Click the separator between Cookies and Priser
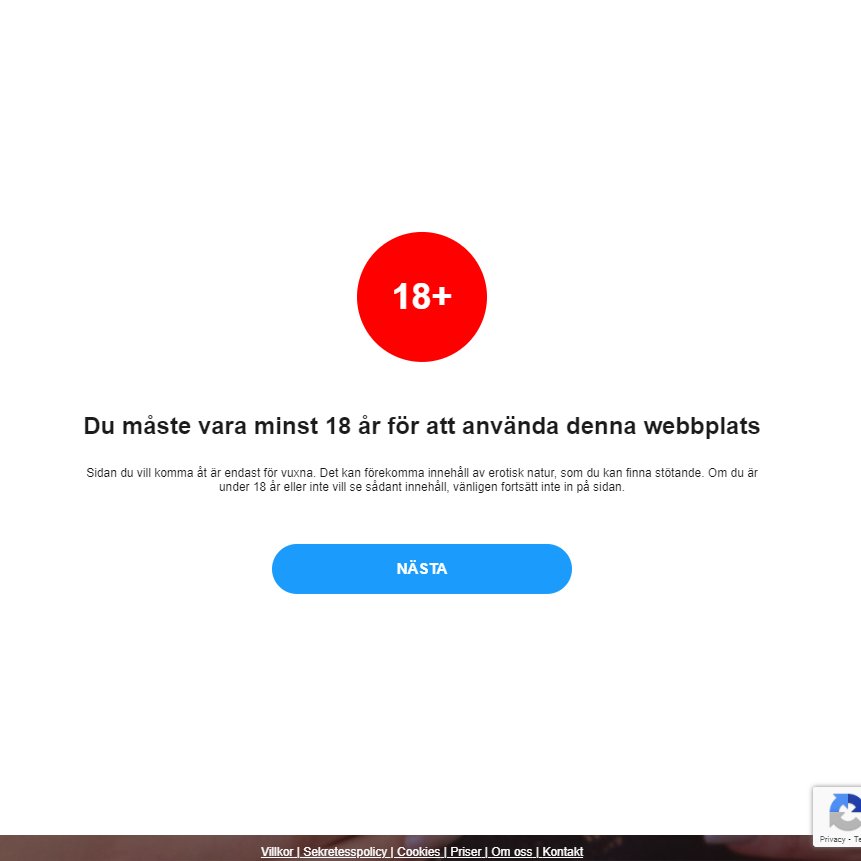The height and width of the screenshot is (861, 861). point(445,852)
